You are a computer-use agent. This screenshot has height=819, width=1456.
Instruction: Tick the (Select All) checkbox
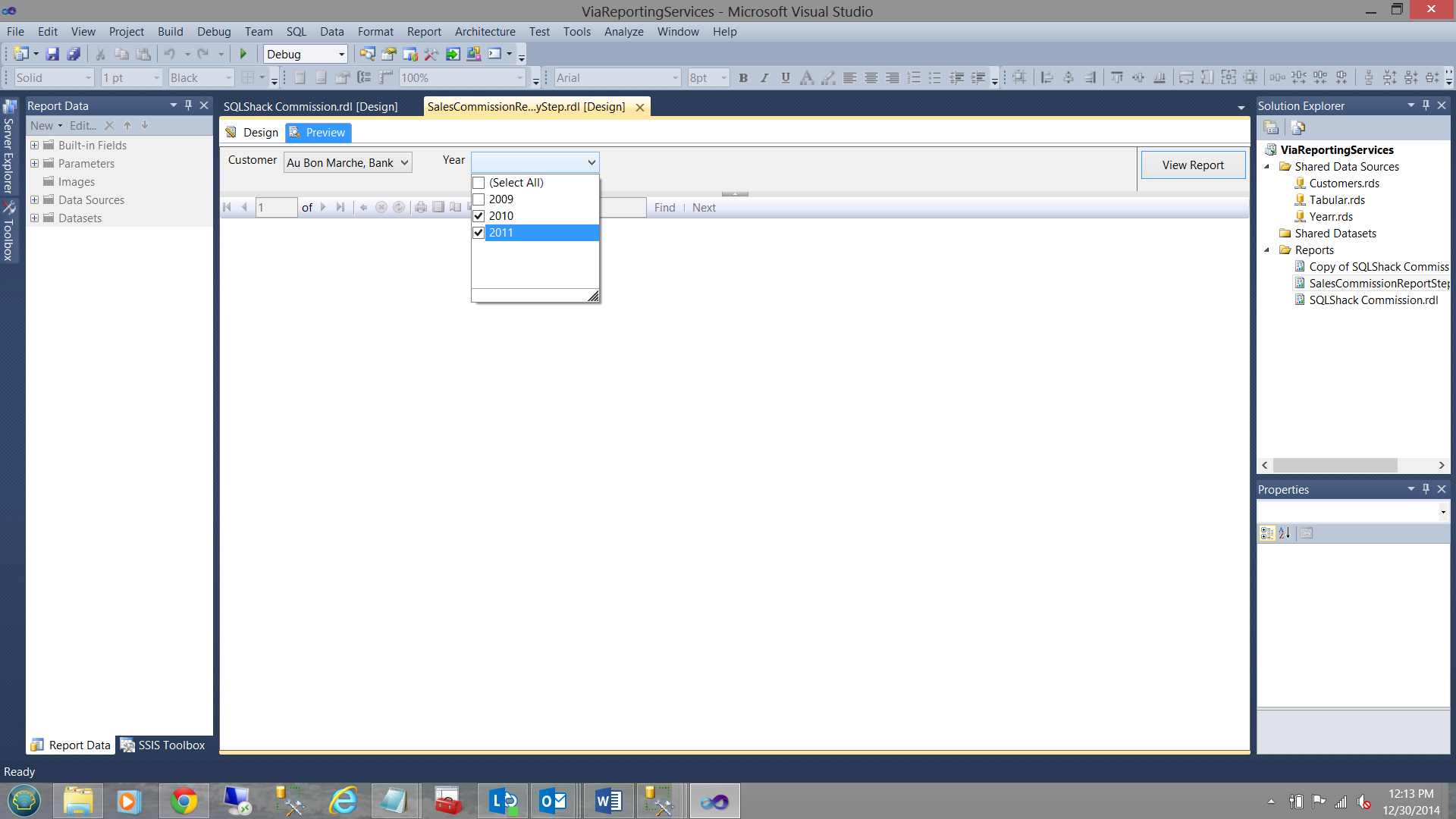tap(479, 183)
